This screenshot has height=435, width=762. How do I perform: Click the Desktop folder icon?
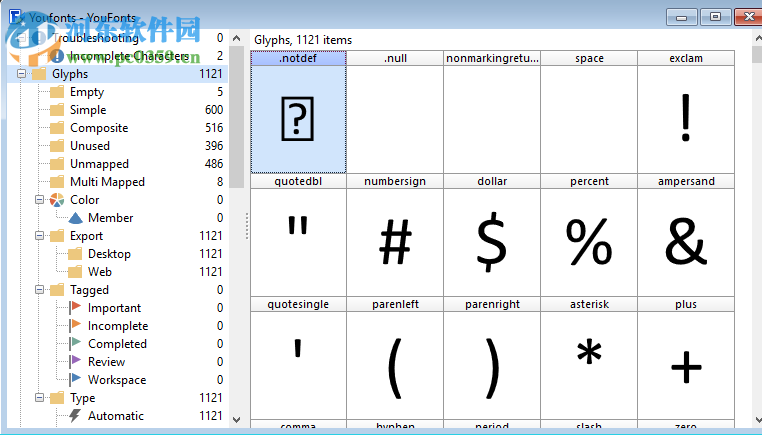(x=75, y=254)
